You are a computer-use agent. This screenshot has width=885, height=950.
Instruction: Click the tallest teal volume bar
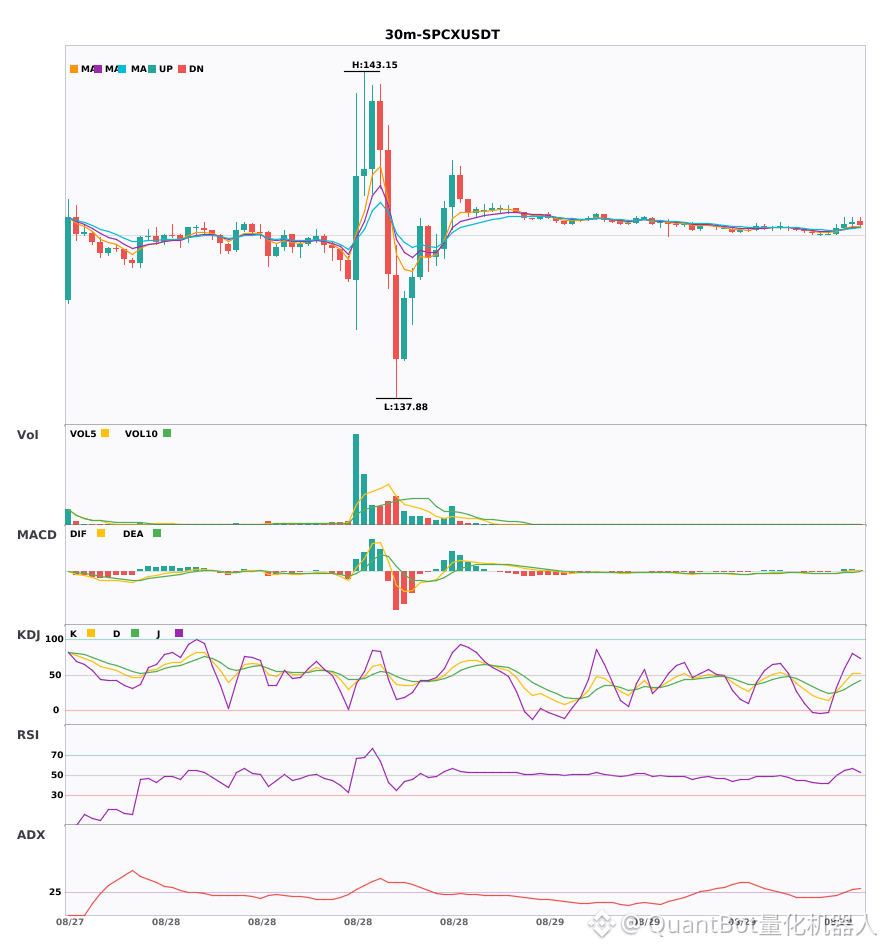[x=356, y=479]
